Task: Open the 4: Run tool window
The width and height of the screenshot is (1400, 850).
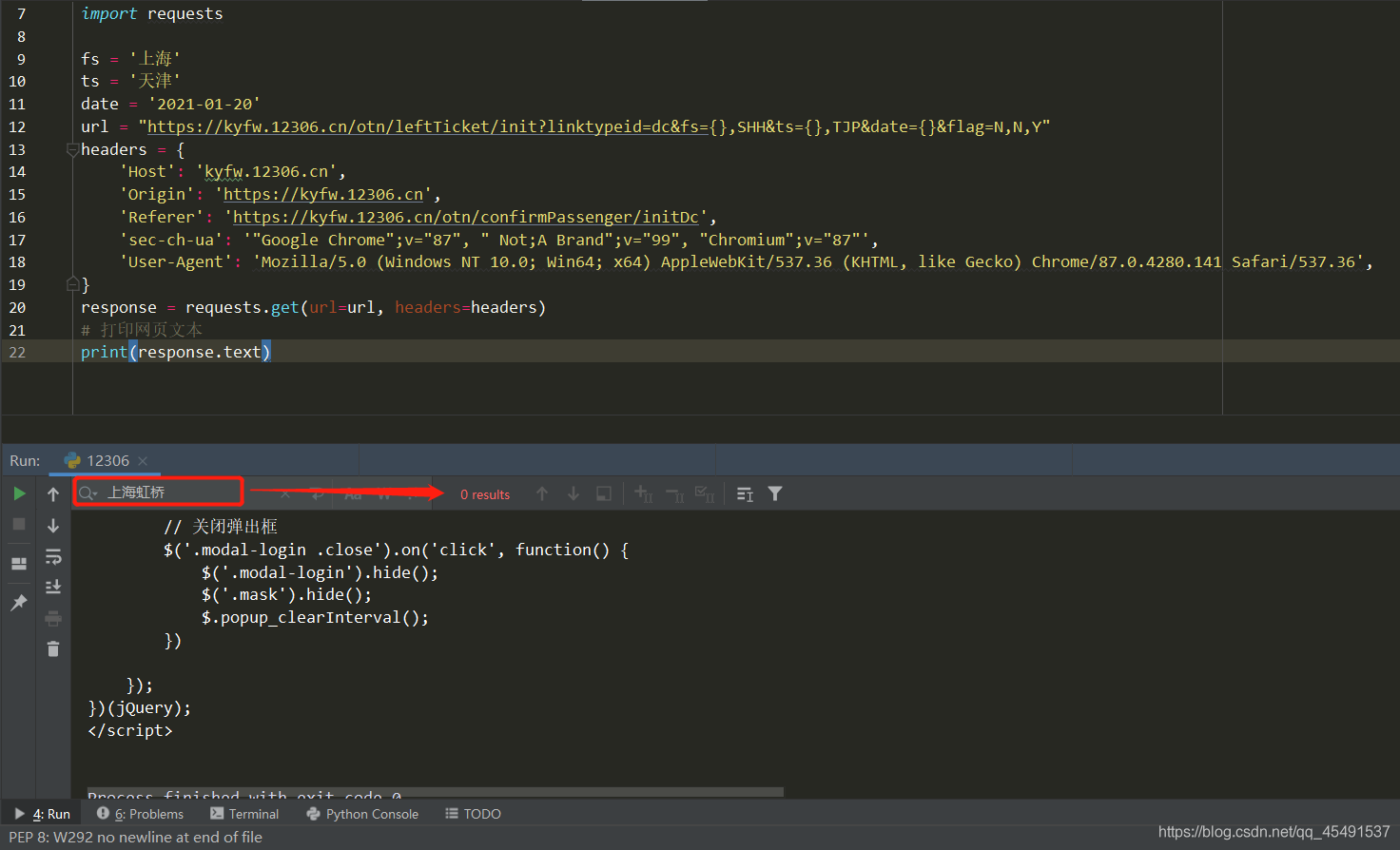Action: pyautogui.click(x=43, y=814)
